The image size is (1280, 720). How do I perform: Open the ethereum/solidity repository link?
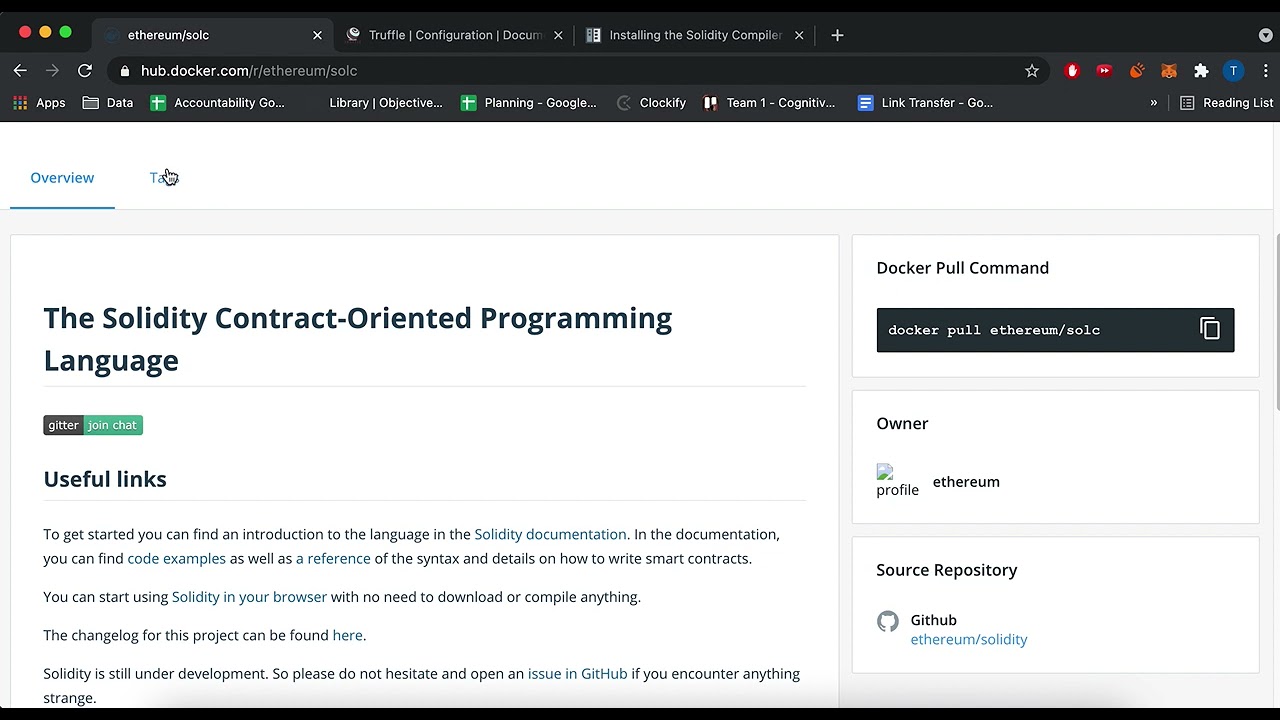tap(968, 640)
